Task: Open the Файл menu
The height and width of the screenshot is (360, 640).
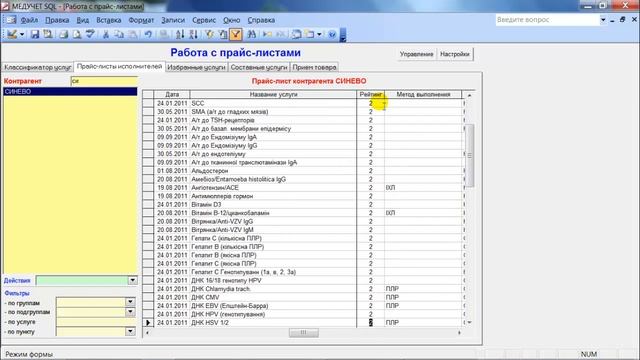Action: pos(29,20)
